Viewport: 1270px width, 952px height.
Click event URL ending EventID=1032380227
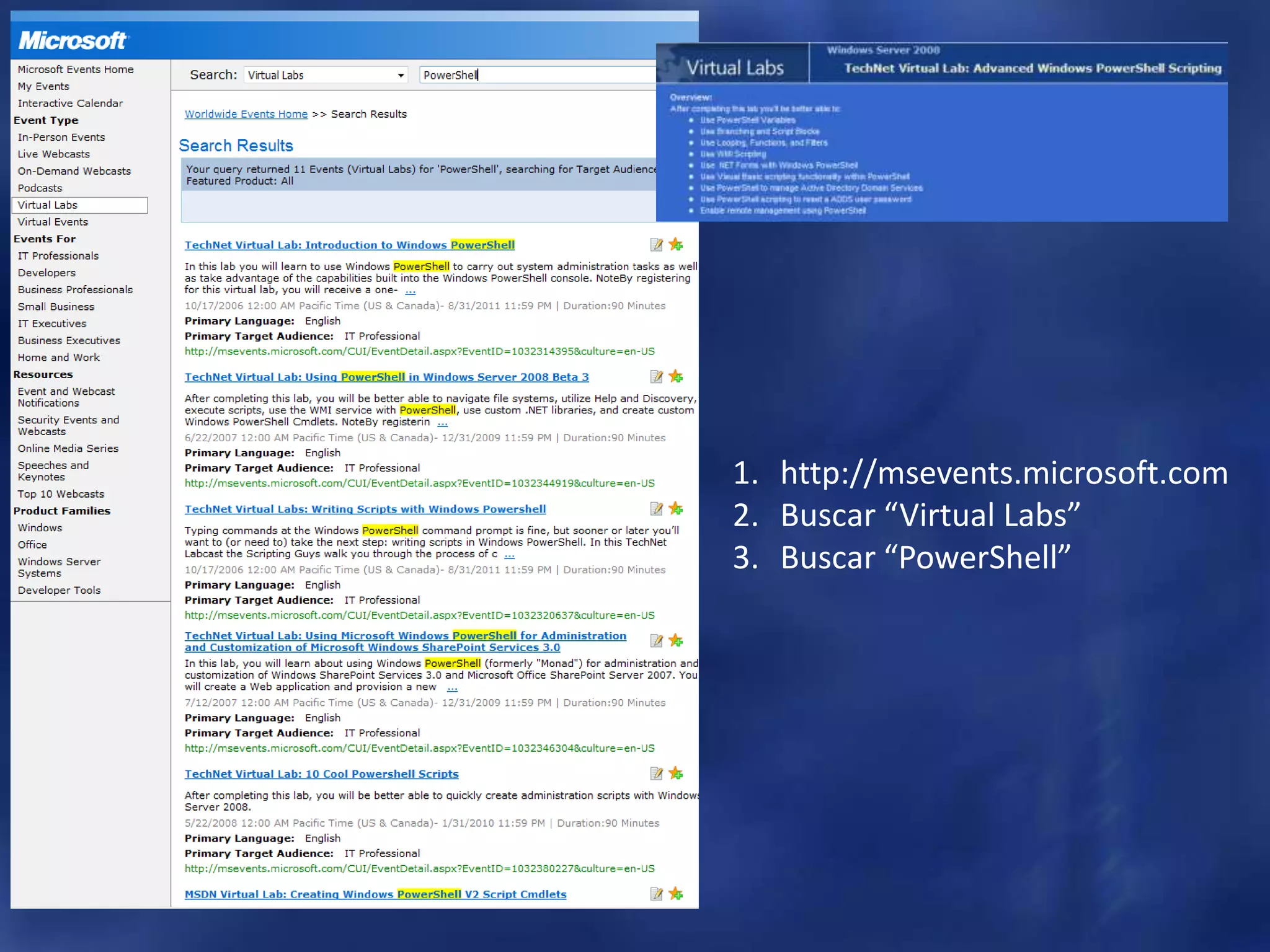click(x=420, y=868)
